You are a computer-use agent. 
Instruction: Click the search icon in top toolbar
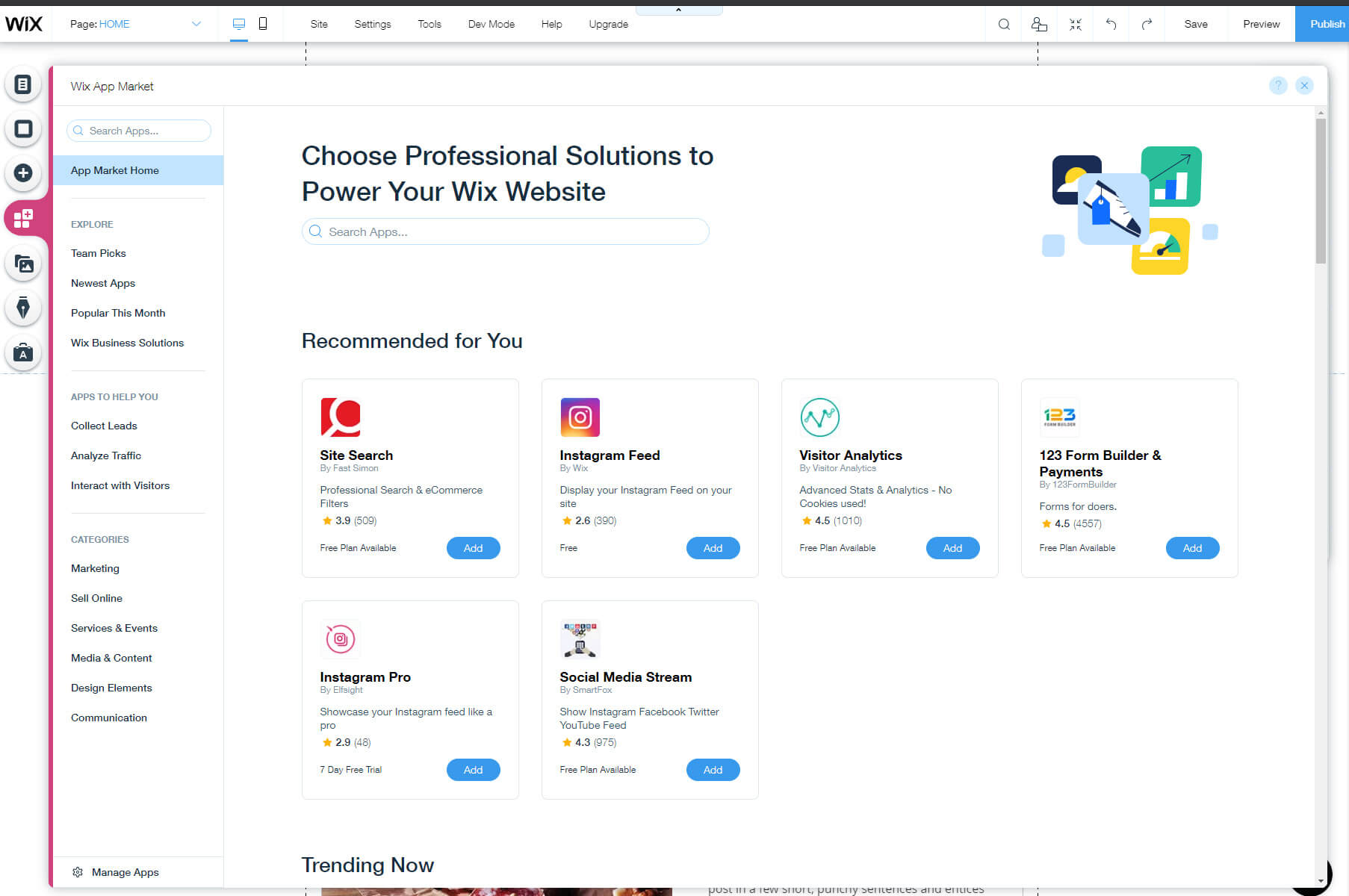pos(1004,24)
